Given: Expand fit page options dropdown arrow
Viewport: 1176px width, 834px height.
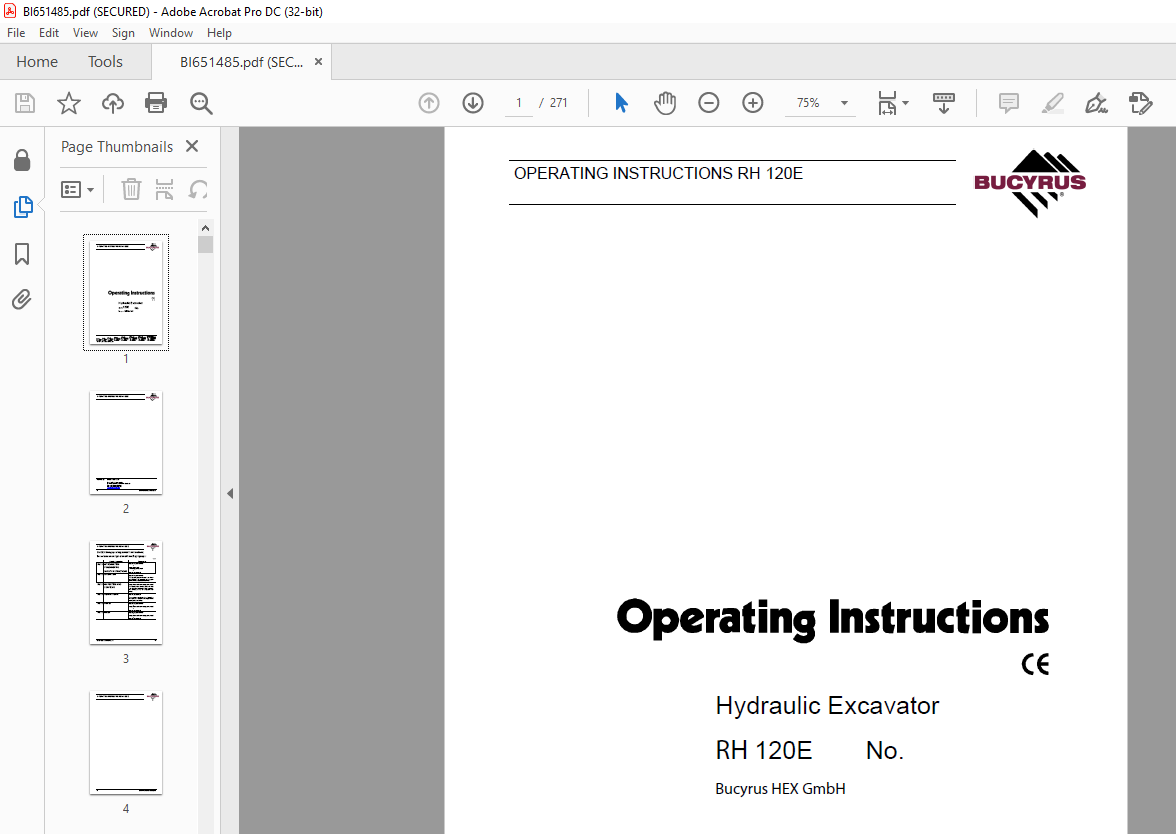Looking at the screenshot, I should click(905, 103).
